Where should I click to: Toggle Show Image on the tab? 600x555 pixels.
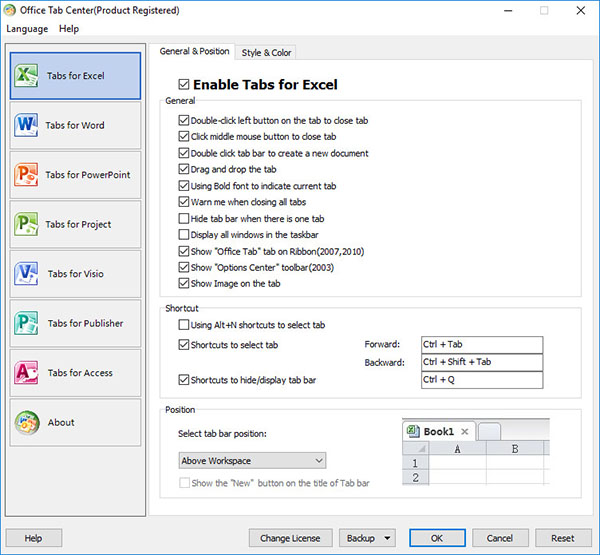coord(184,283)
